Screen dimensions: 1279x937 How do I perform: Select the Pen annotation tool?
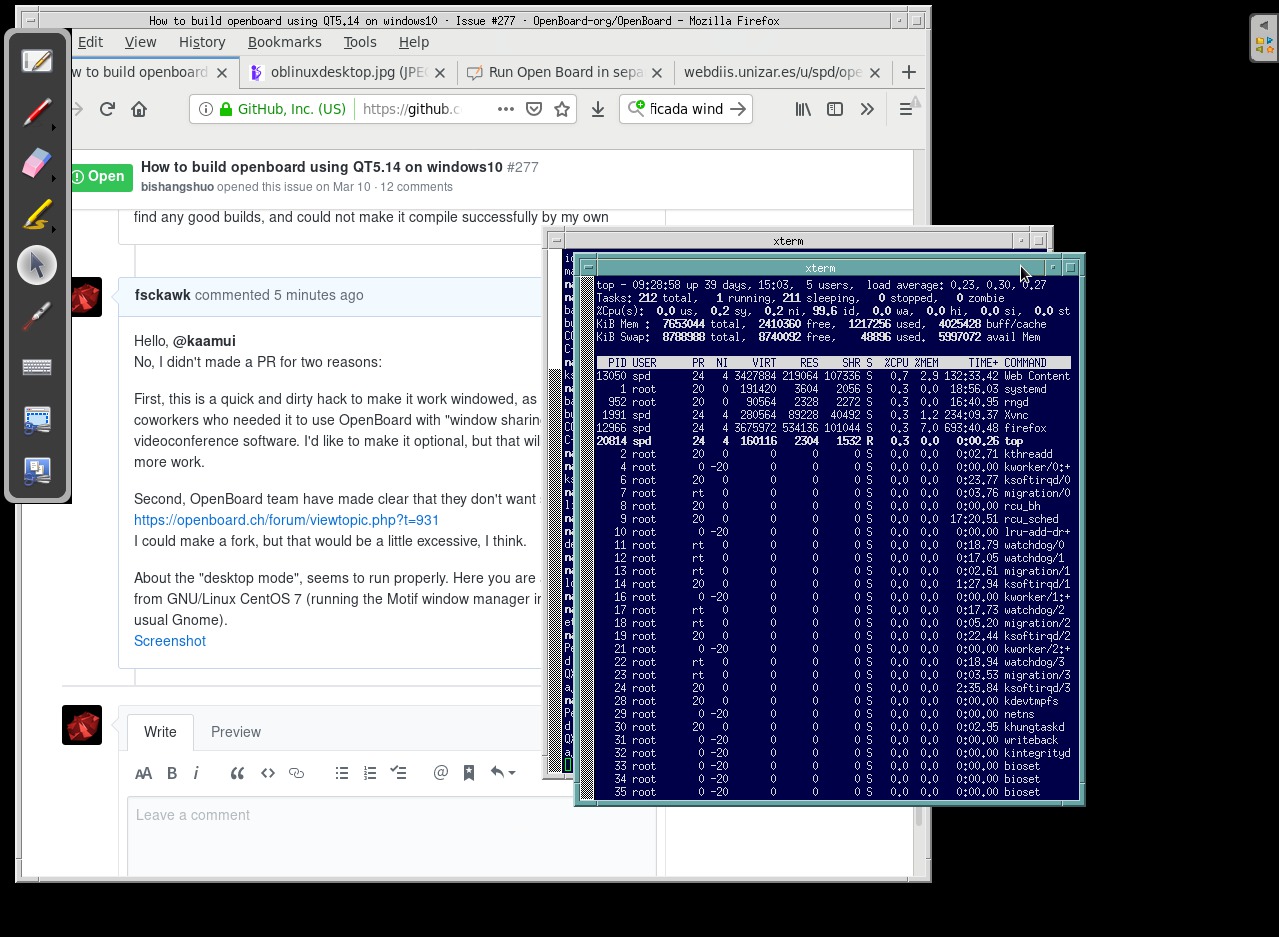pyautogui.click(x=37, y=111)
